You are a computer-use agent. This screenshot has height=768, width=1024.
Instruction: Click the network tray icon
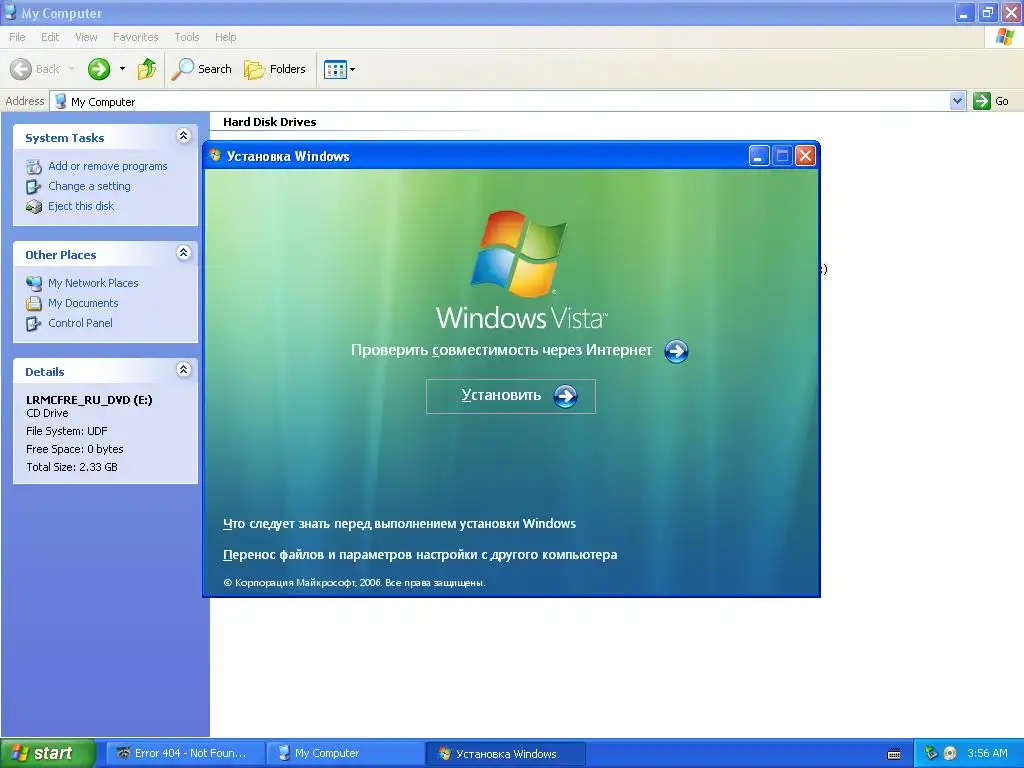pos(931,753)
